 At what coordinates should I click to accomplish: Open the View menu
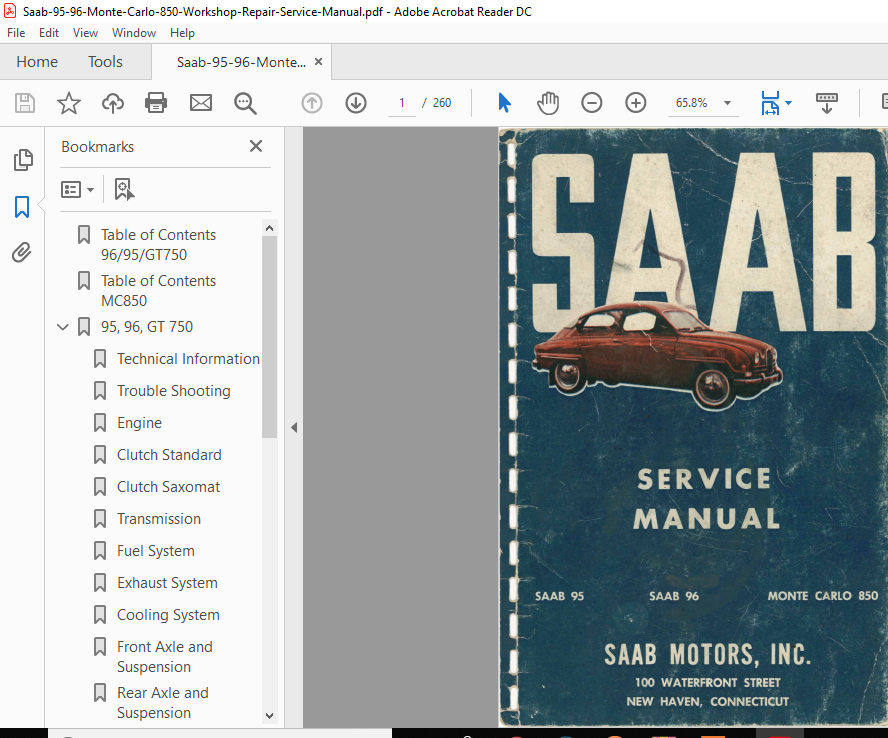point(86,33)
